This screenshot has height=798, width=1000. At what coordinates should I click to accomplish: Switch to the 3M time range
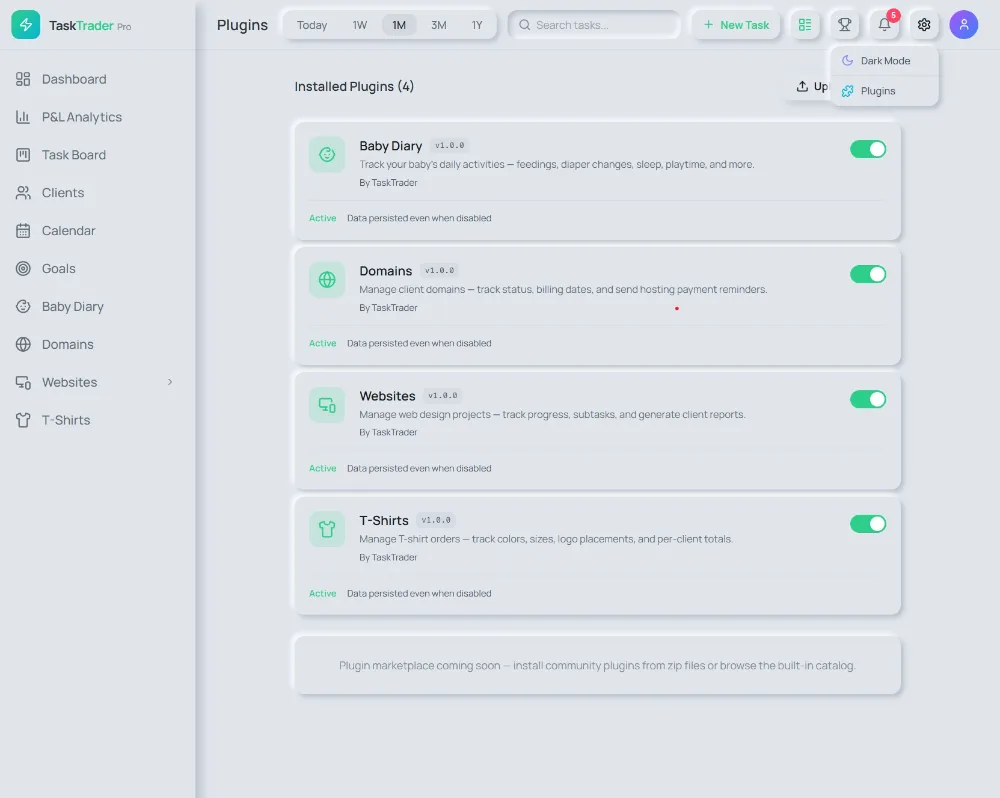tap(438, 25)
